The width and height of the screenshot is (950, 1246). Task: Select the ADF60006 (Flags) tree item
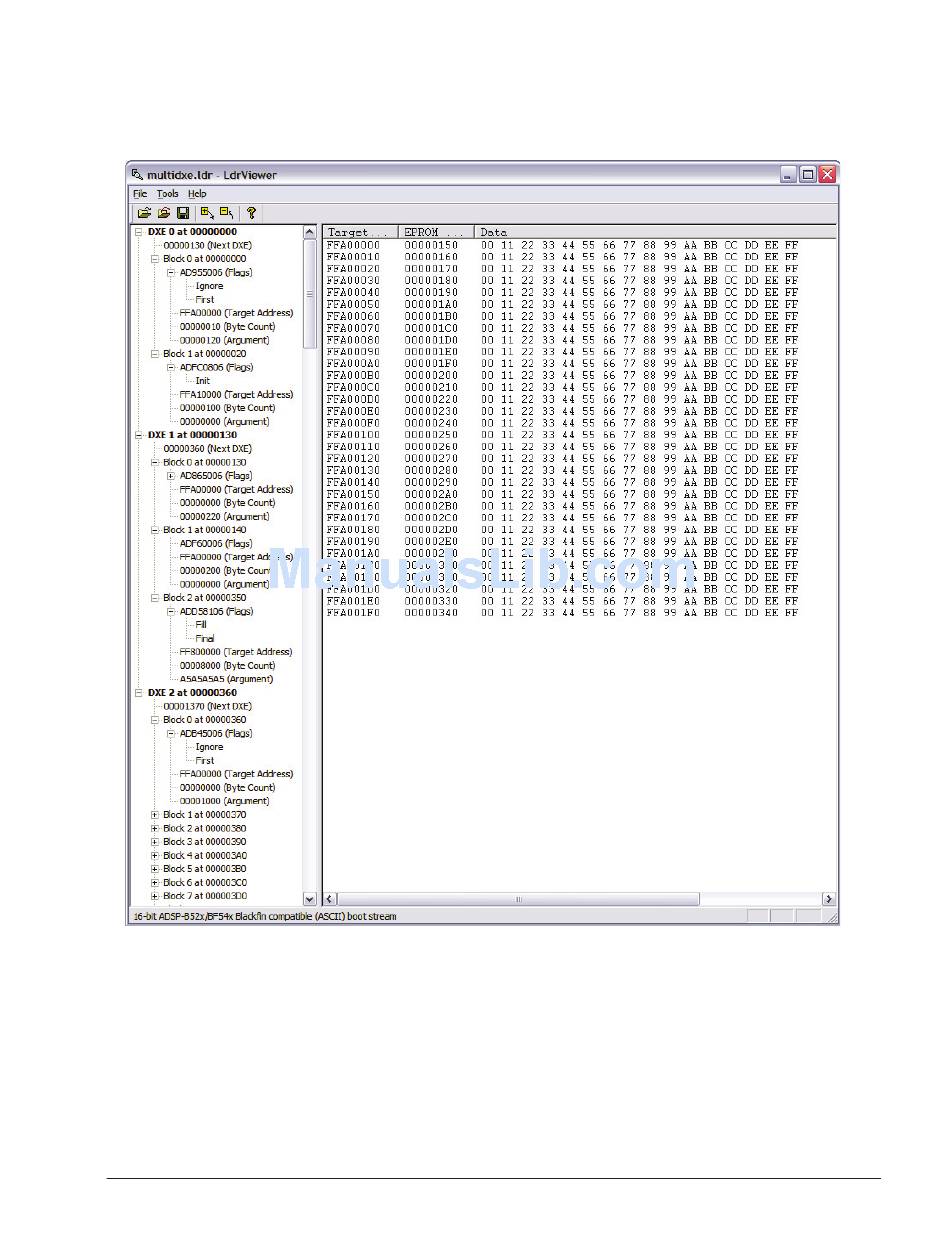click(x=215, y=544)
